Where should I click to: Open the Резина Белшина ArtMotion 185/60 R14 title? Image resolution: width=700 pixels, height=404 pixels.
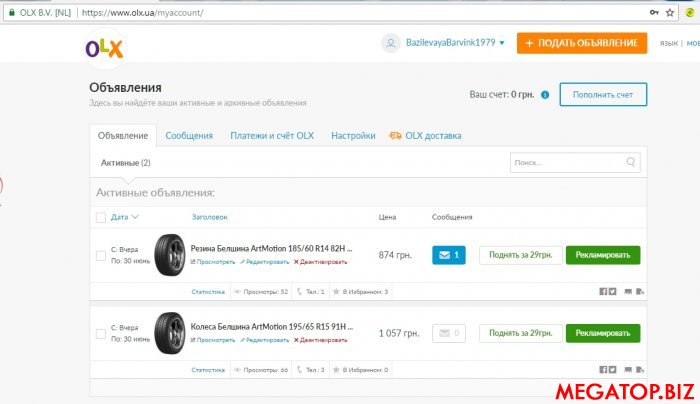271,249
